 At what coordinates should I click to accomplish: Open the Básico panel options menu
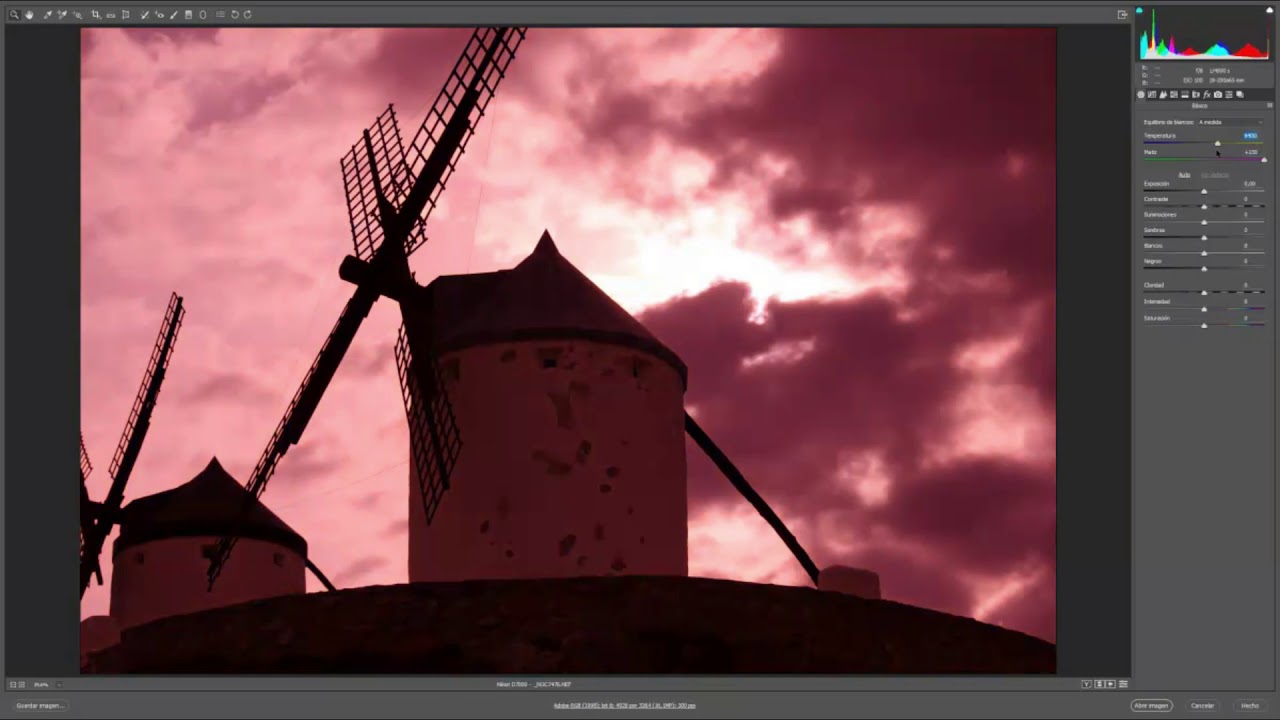coord(1270,105)
